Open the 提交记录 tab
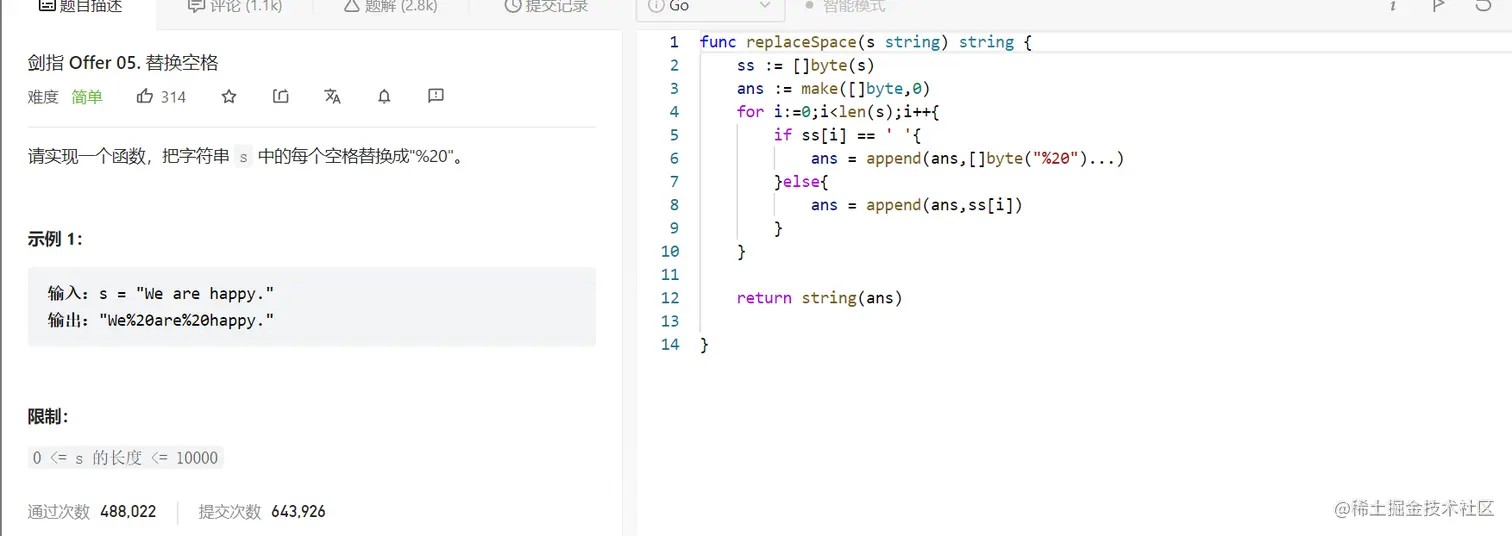 pyautogui.click(x=545, y=6)
